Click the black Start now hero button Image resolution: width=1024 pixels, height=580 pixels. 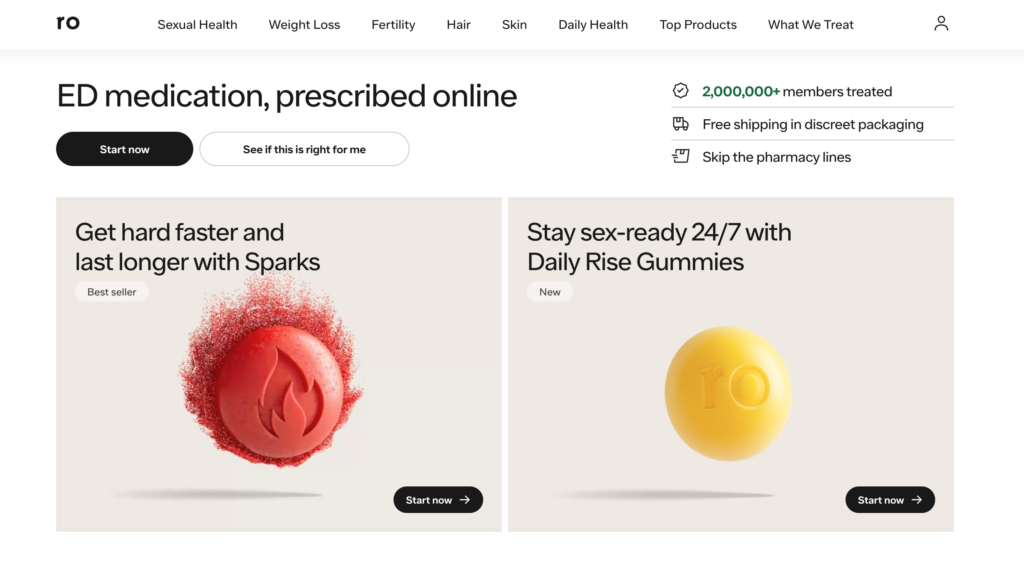coord(125,149)
